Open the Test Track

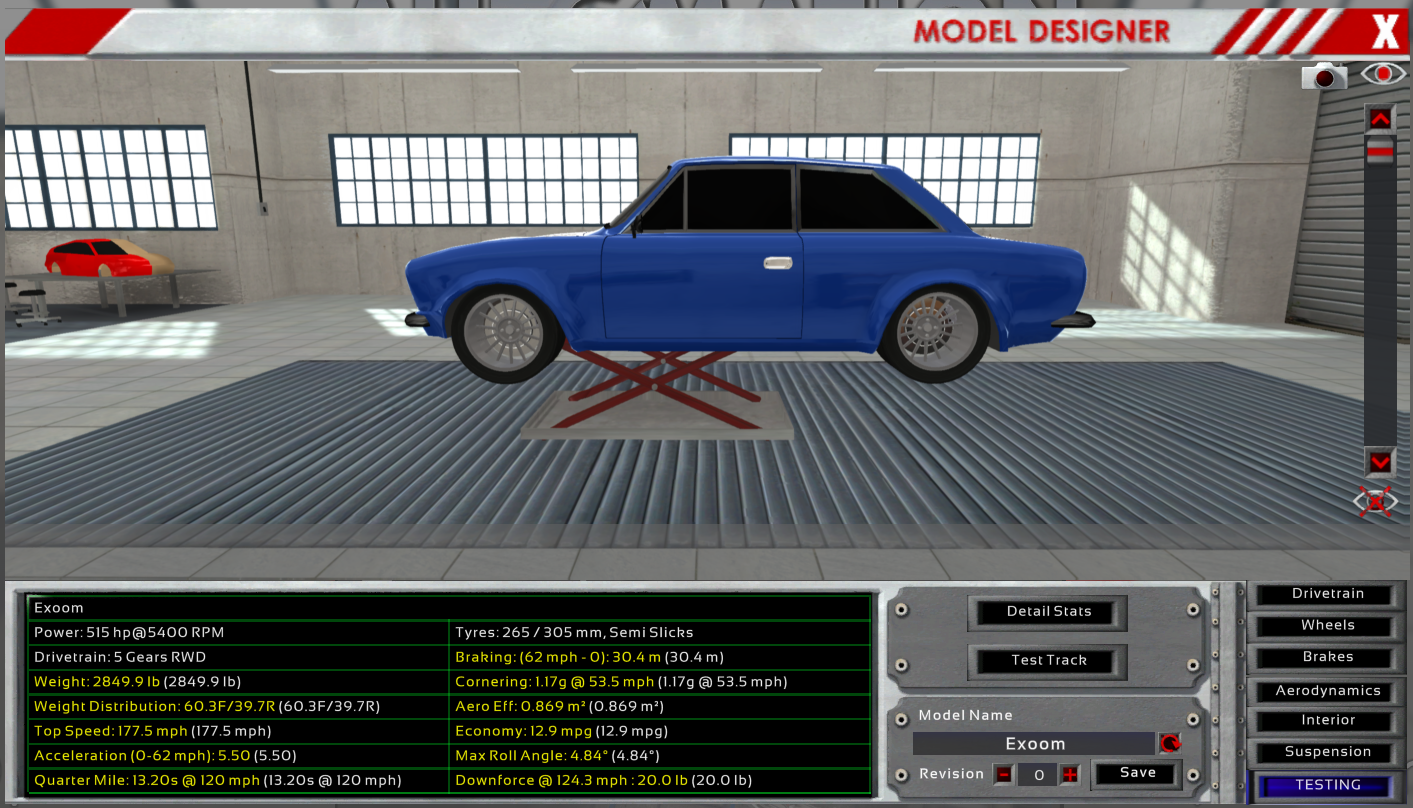[1048, 660]
